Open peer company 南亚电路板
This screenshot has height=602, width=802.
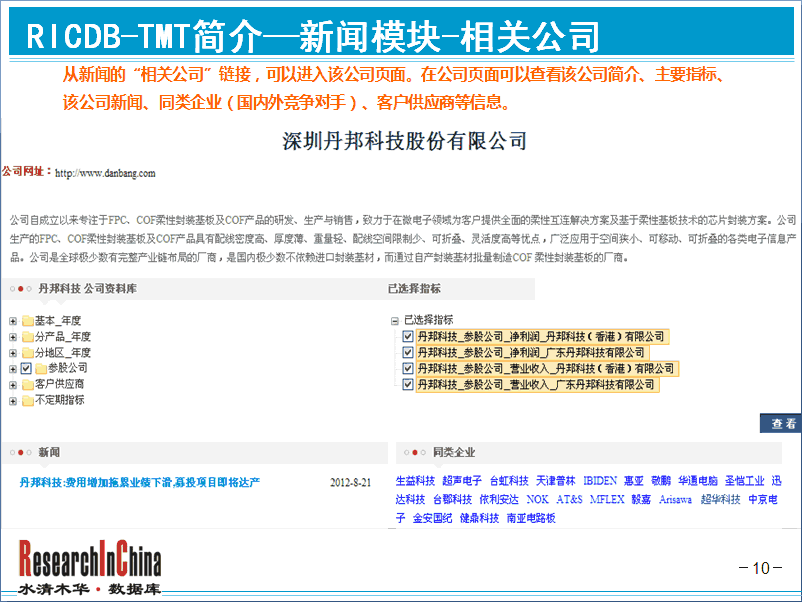point(531,518)
